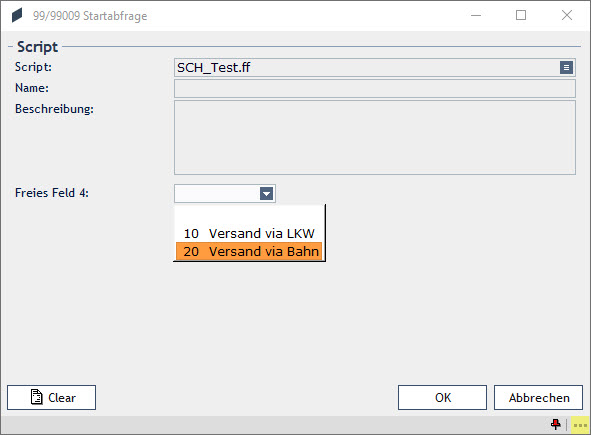Click the yellow ellipsis status bar icon
The height and width of the screenshot is (435, 591).
(x=580, y=425)
